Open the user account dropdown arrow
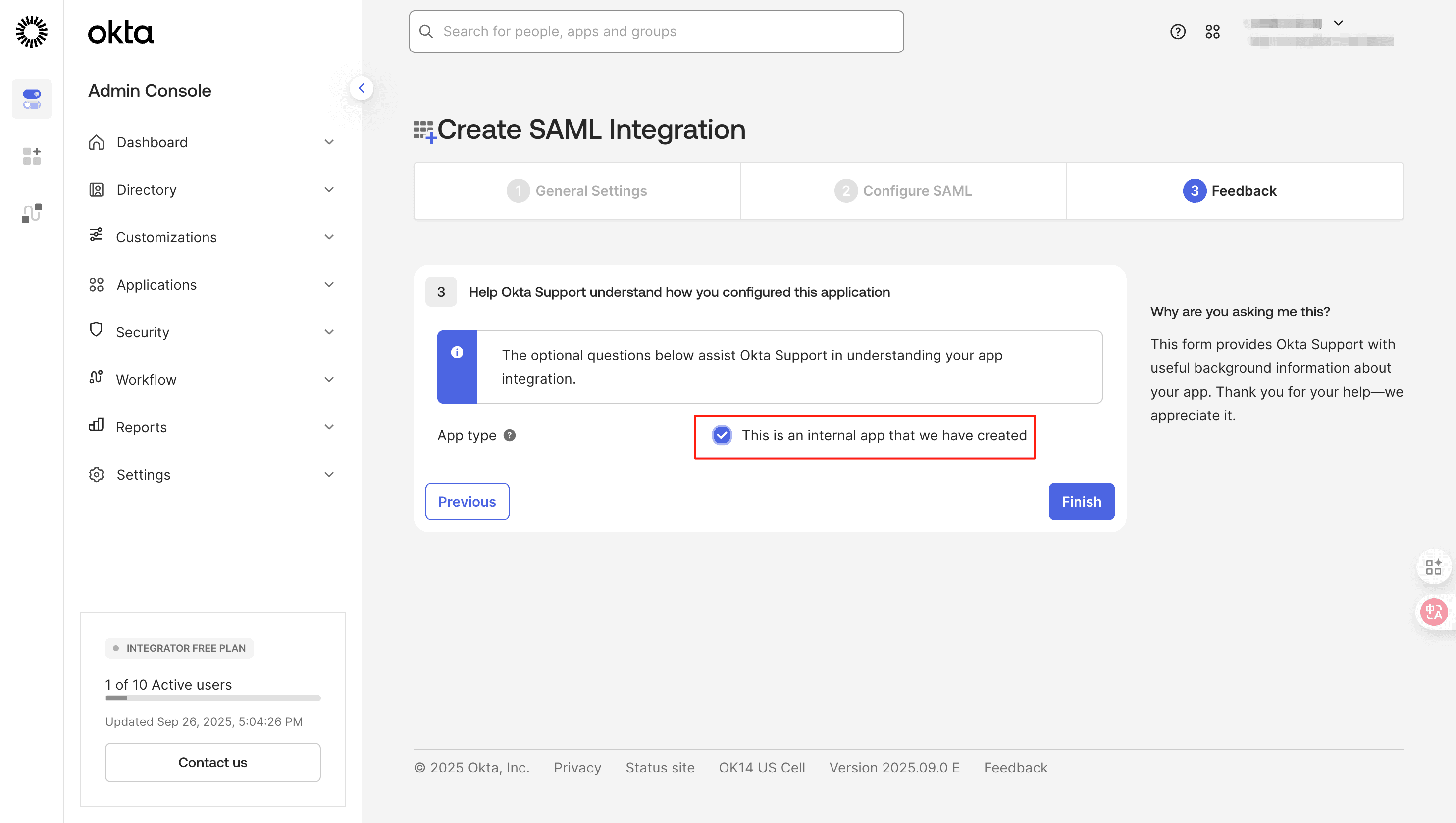 (1339, 23)
